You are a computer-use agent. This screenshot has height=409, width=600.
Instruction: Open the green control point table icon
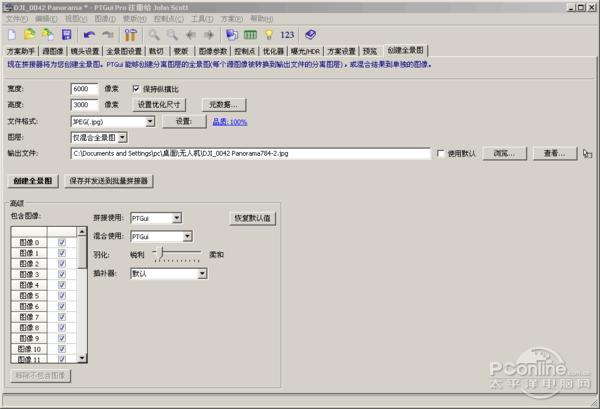click(x=250, y=35)
